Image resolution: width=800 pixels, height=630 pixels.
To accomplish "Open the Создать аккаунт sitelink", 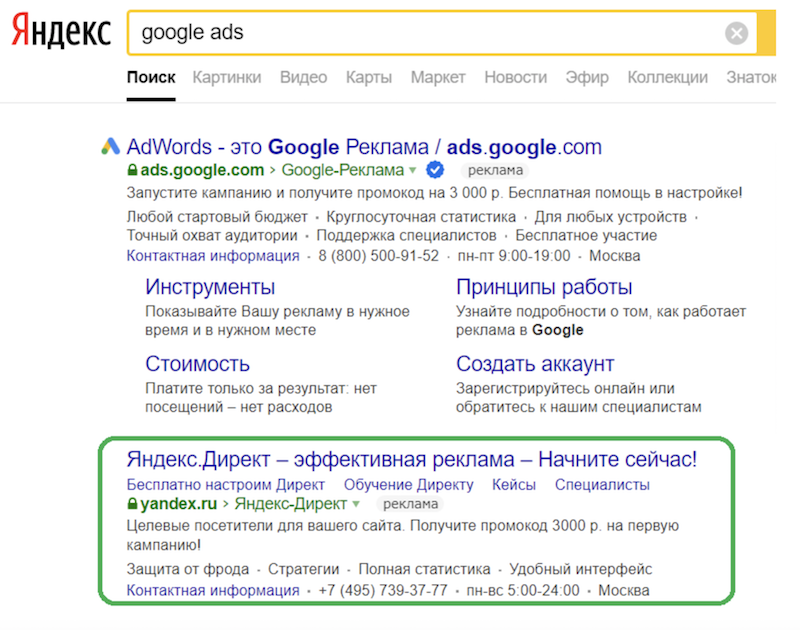I will coord(535,364).
